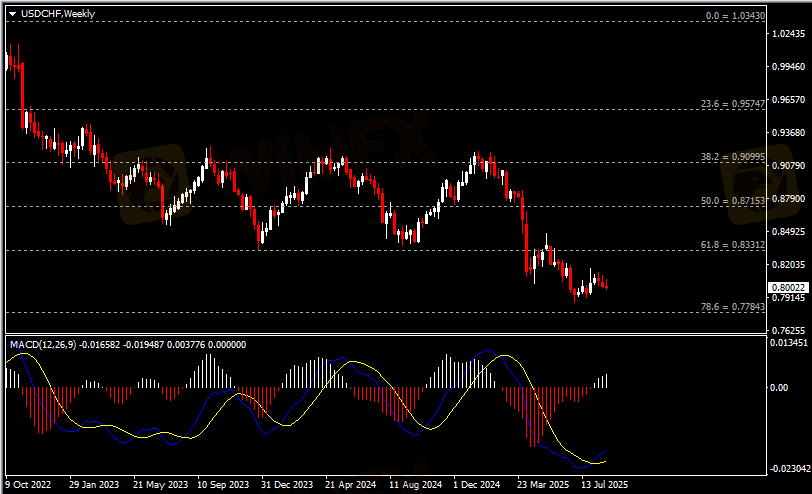Click the MACD(12,26,9) indicator label
Screen dimensions: 812x494
click(x=43, y=344)
